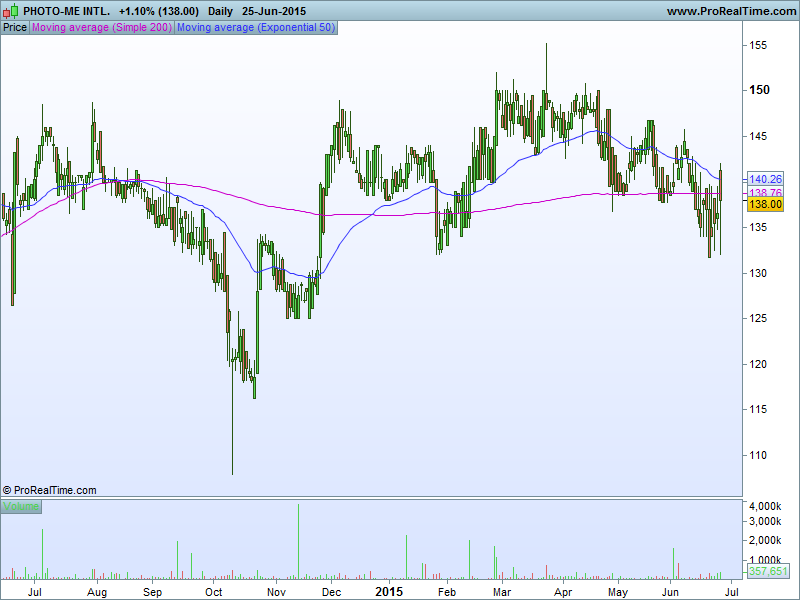Open the Moving average (Exponential 50) label
The image size is (800, 600).
(x=255, y=27)
